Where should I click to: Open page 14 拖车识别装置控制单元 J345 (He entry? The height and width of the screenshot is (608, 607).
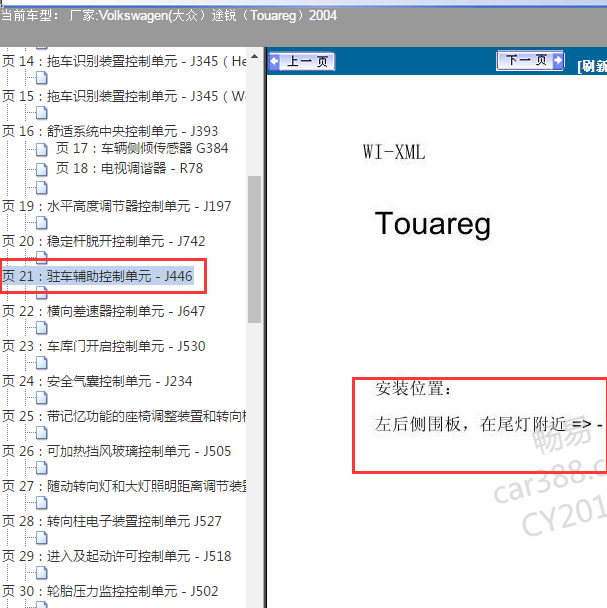click(124, 61)
